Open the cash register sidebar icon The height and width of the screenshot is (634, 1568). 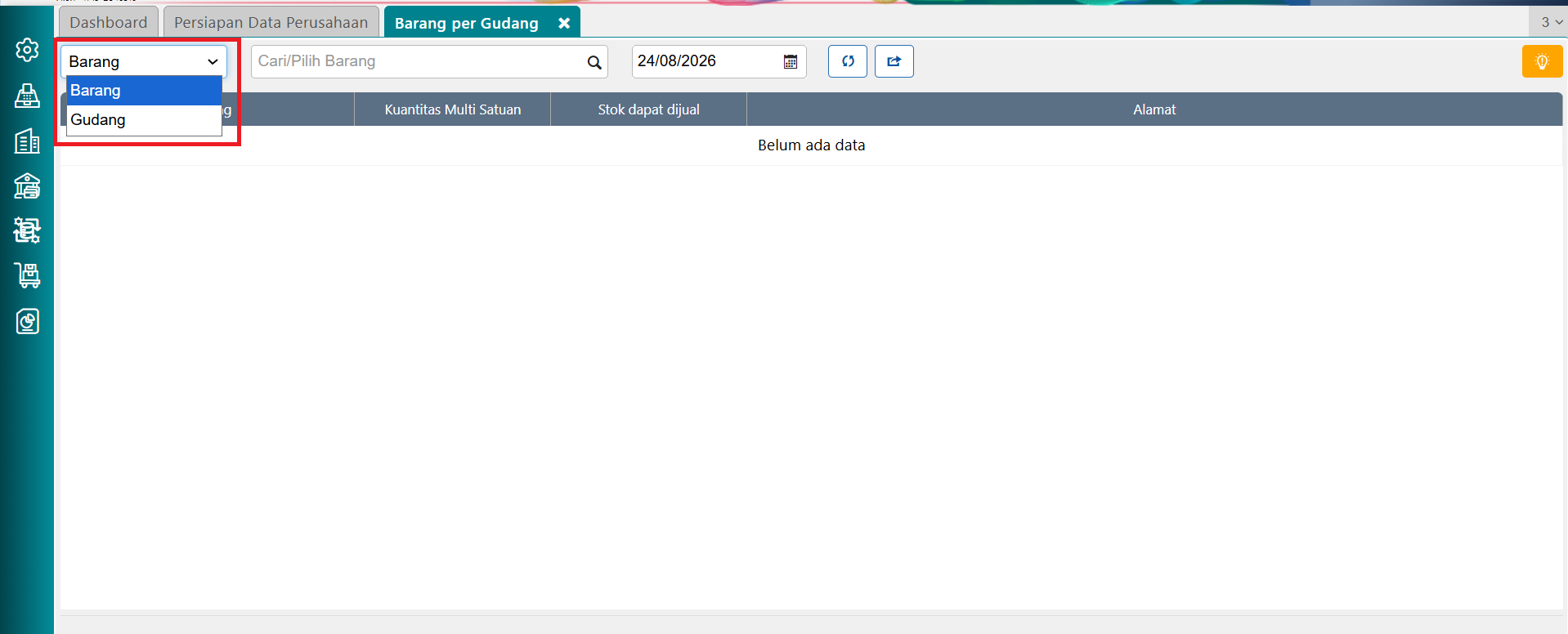27,96
